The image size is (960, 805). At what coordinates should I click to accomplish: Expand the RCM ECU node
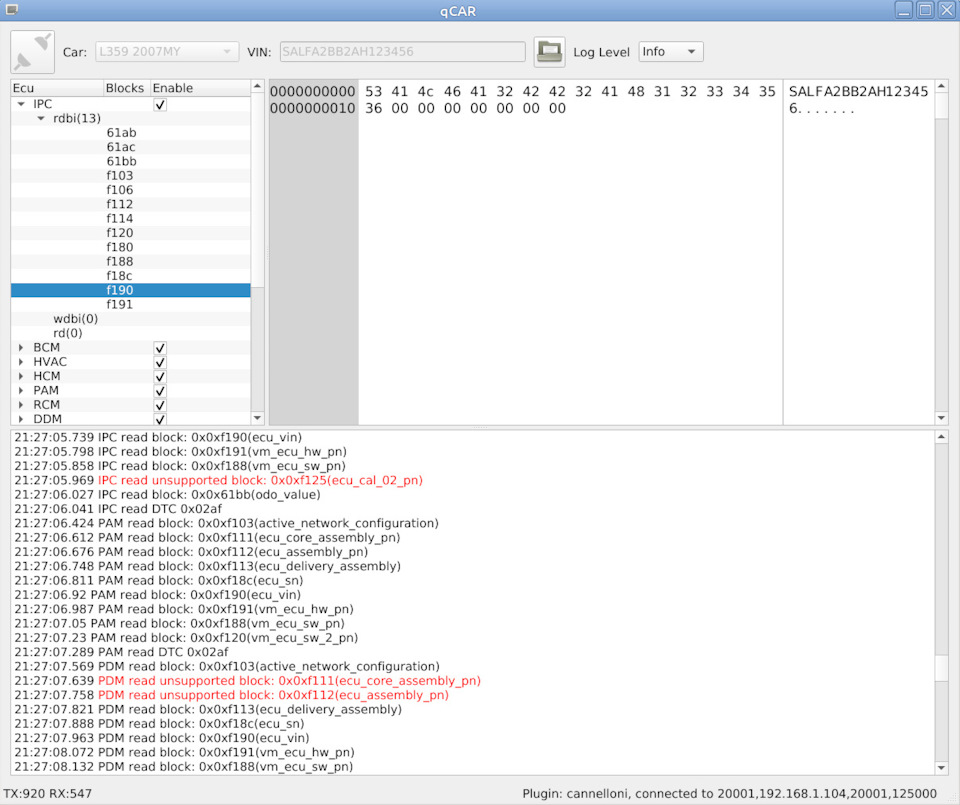pyautogui.click(x=21, y=405)
